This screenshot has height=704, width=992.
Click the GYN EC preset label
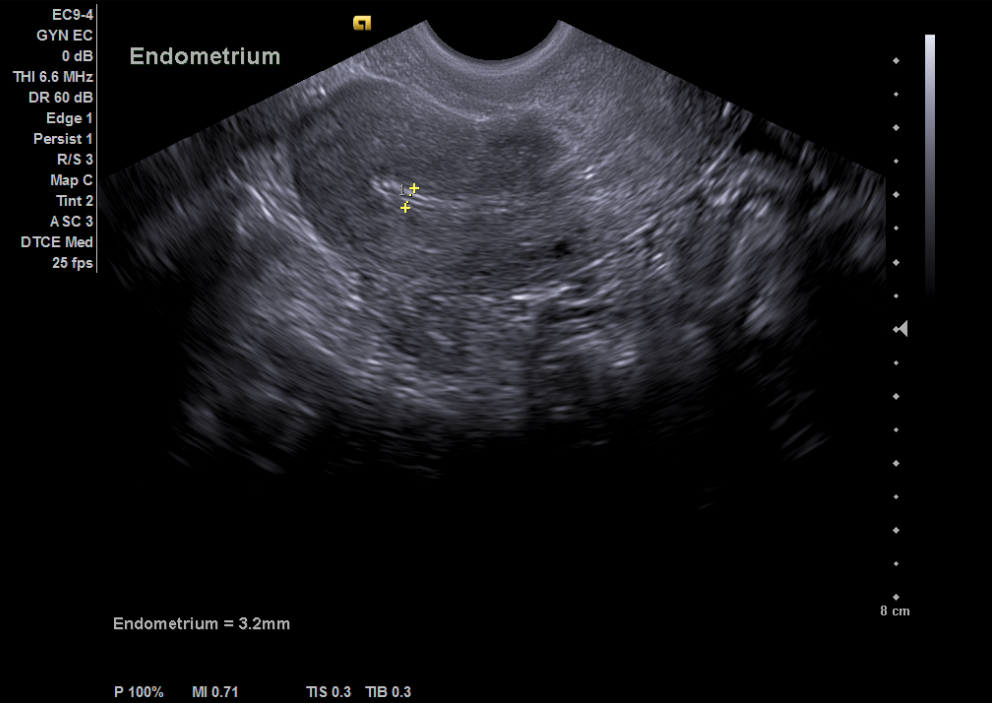[x=65, y=35]
